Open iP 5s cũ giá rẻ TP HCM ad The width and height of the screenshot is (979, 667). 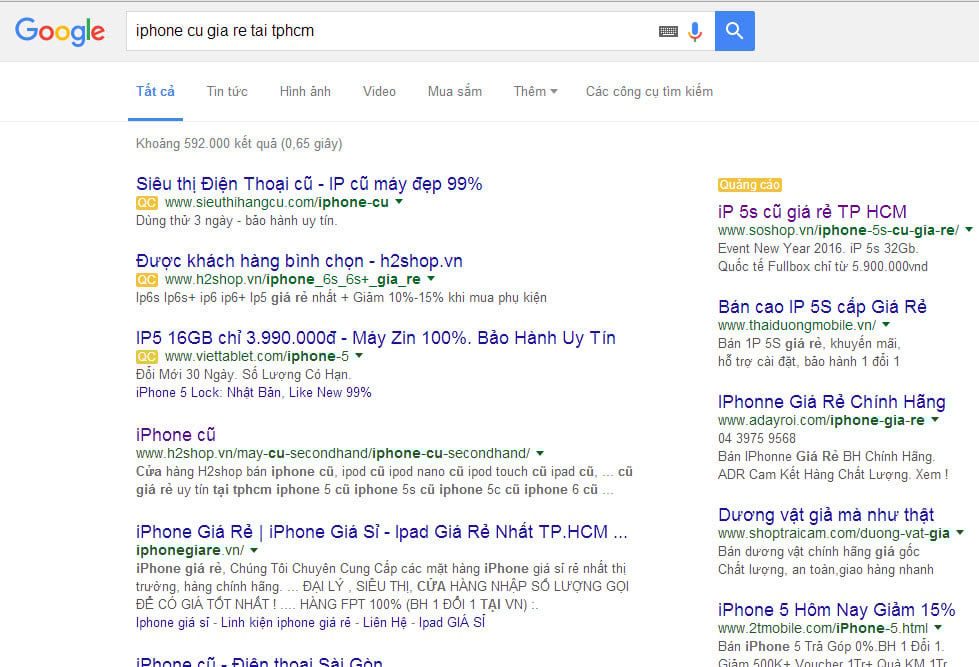point(812,212)
